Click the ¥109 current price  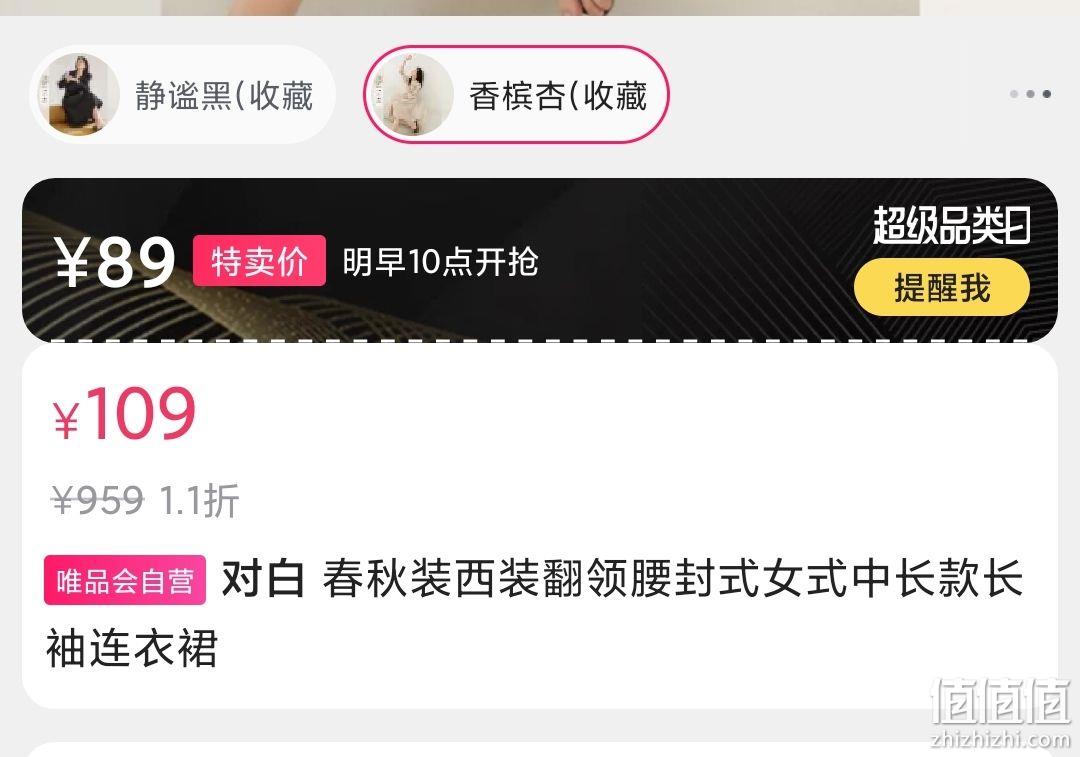[x=125, y=413]
